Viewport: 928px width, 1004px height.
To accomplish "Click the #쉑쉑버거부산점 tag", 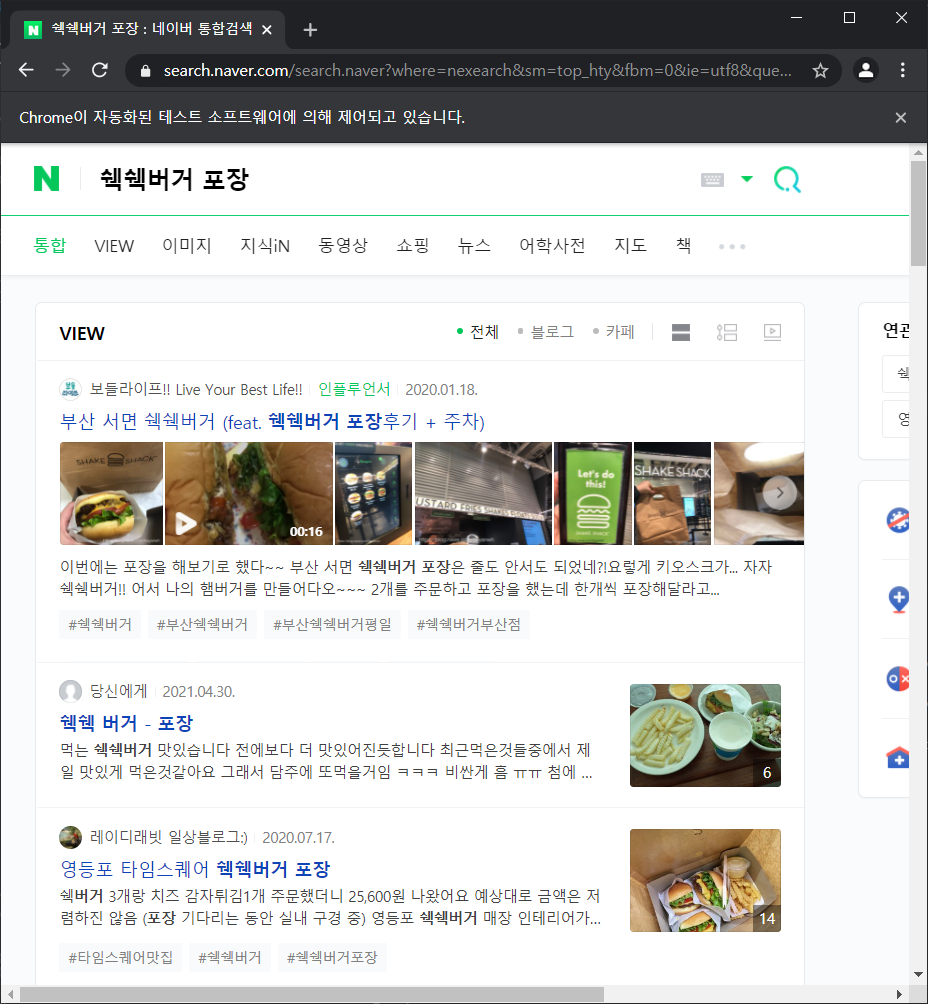I will coord(469,624).
